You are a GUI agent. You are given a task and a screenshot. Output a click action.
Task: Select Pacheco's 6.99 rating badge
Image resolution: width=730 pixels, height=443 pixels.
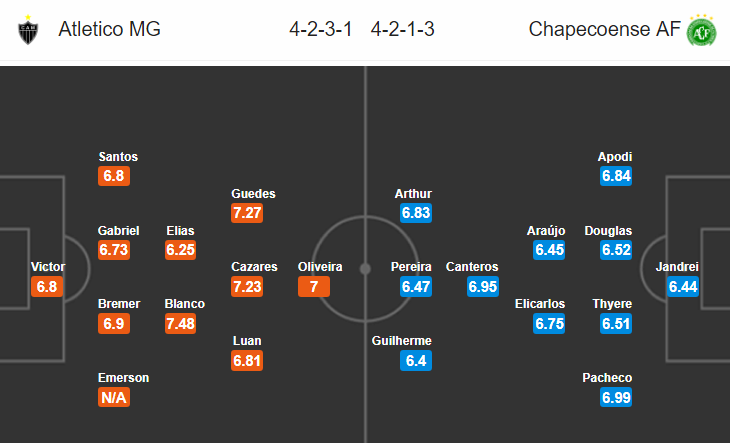616,397
